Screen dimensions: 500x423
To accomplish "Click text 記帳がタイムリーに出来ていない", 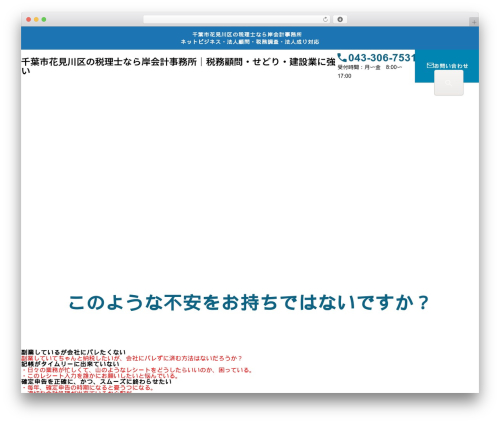I will [x=70, y=364].
